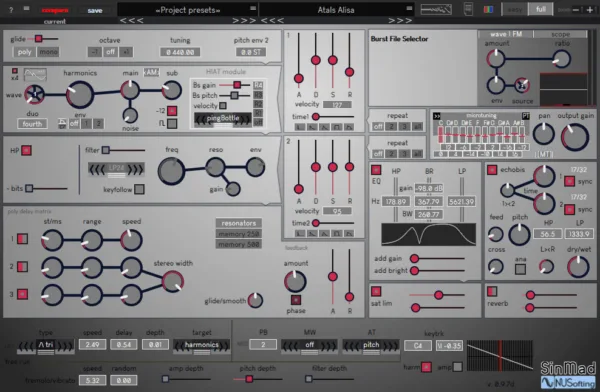Switch to easy view mode

pos(515,9)
